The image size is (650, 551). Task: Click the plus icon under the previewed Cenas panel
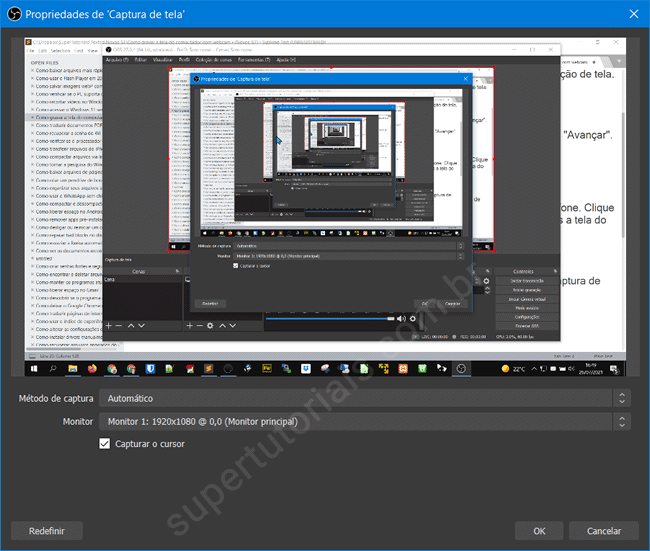point(109,326)
